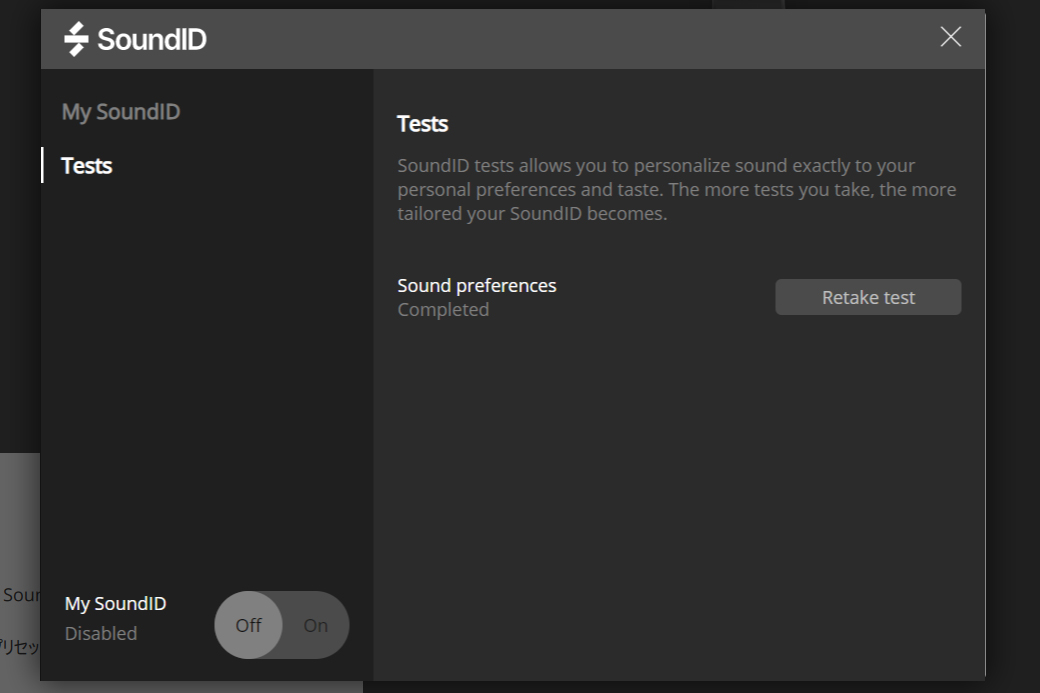
Task: Click the Tests heading in main panel
Action: click(x=422, y=124)
